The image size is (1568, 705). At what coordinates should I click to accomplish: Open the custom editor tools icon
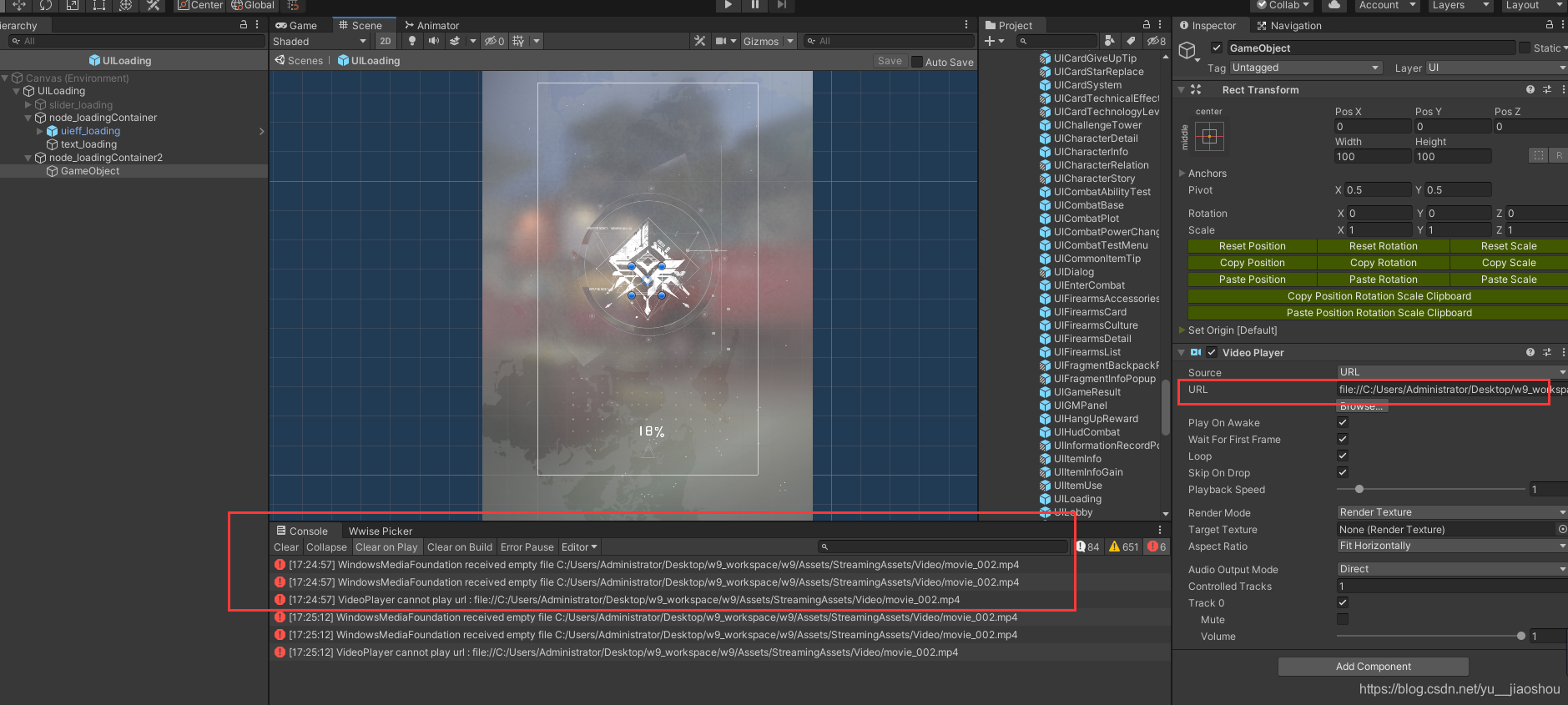(153, 5)
